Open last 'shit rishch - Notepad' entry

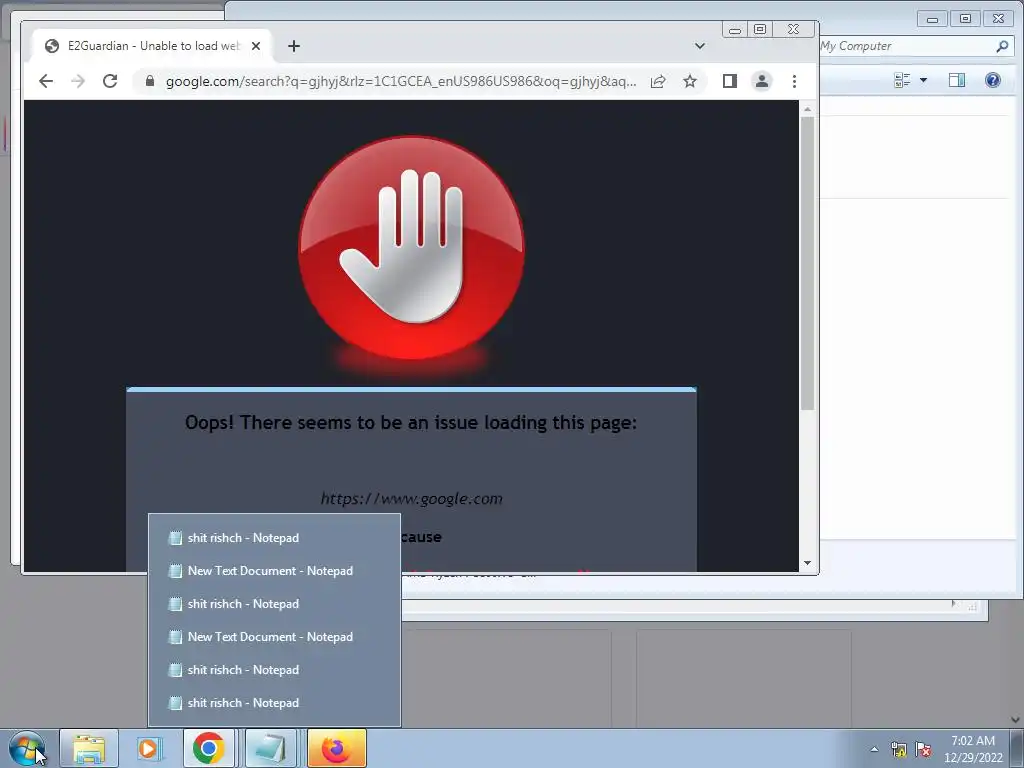click(274, 703)
